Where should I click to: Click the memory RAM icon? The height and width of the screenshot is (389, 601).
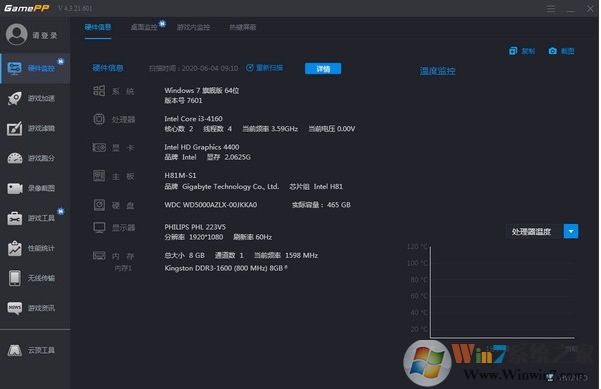[99, 256]
